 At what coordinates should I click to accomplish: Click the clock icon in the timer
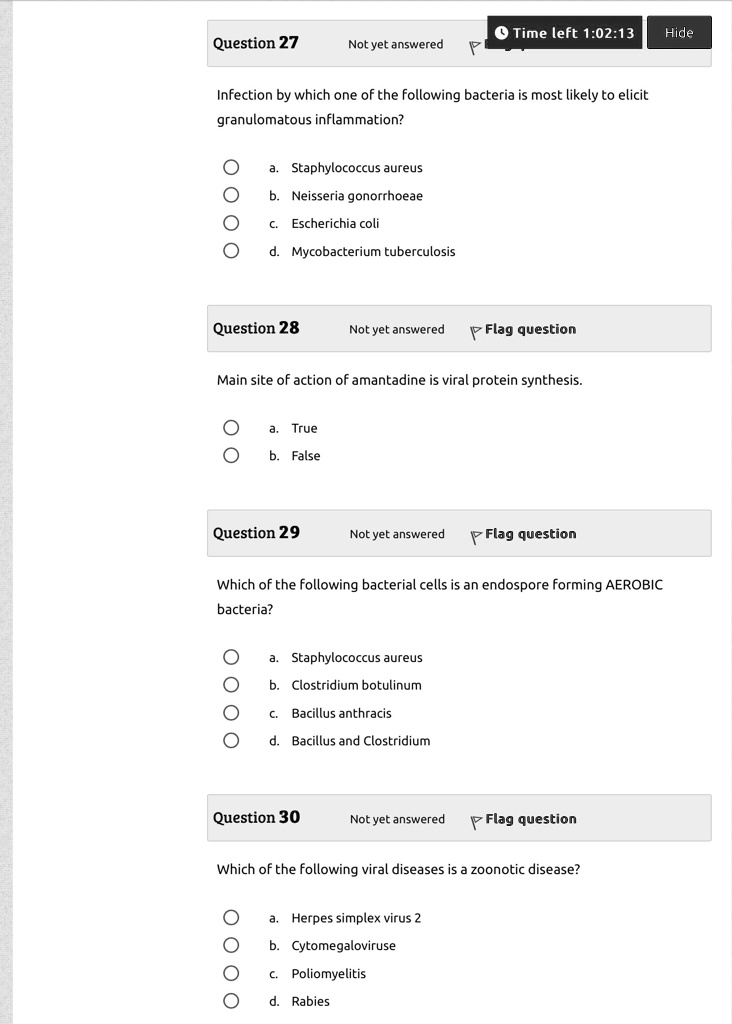[501, 33]
